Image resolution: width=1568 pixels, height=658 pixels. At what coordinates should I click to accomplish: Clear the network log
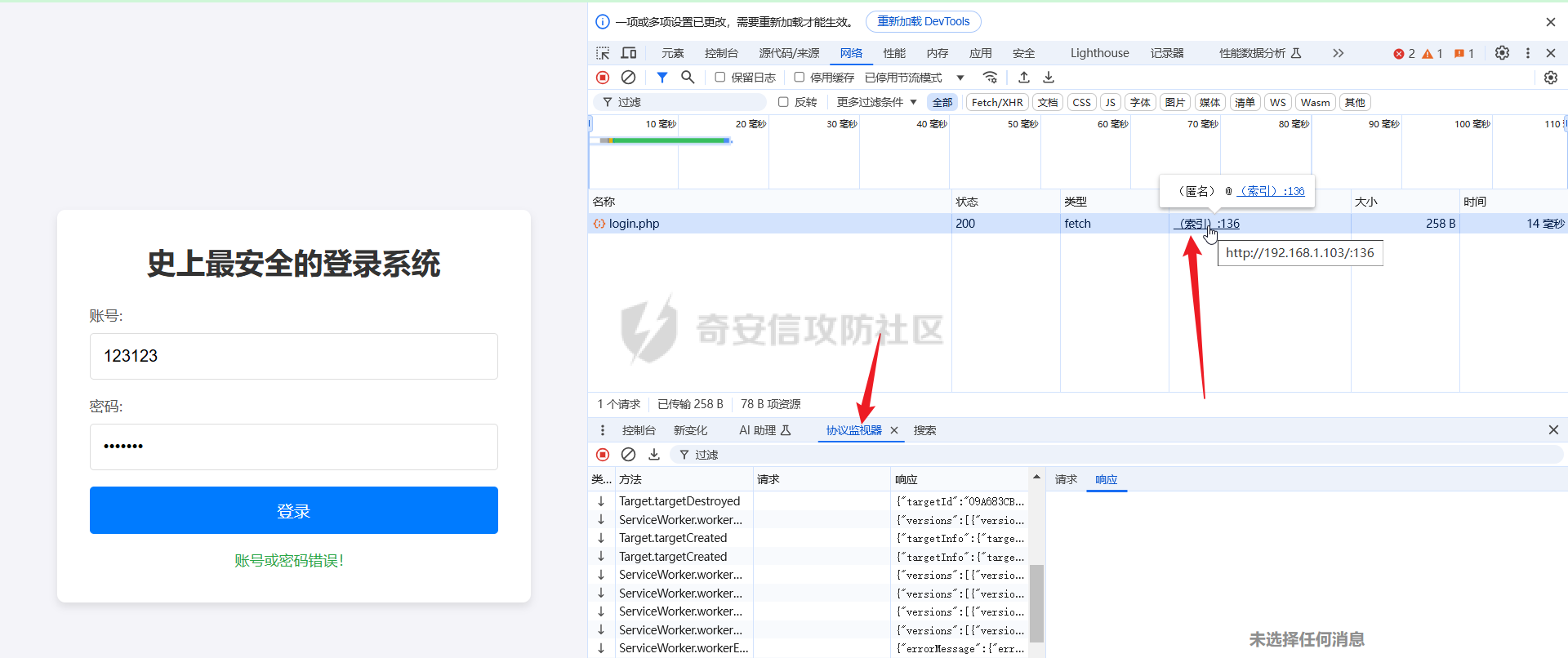pyautogui.click(x=628, y=78)
